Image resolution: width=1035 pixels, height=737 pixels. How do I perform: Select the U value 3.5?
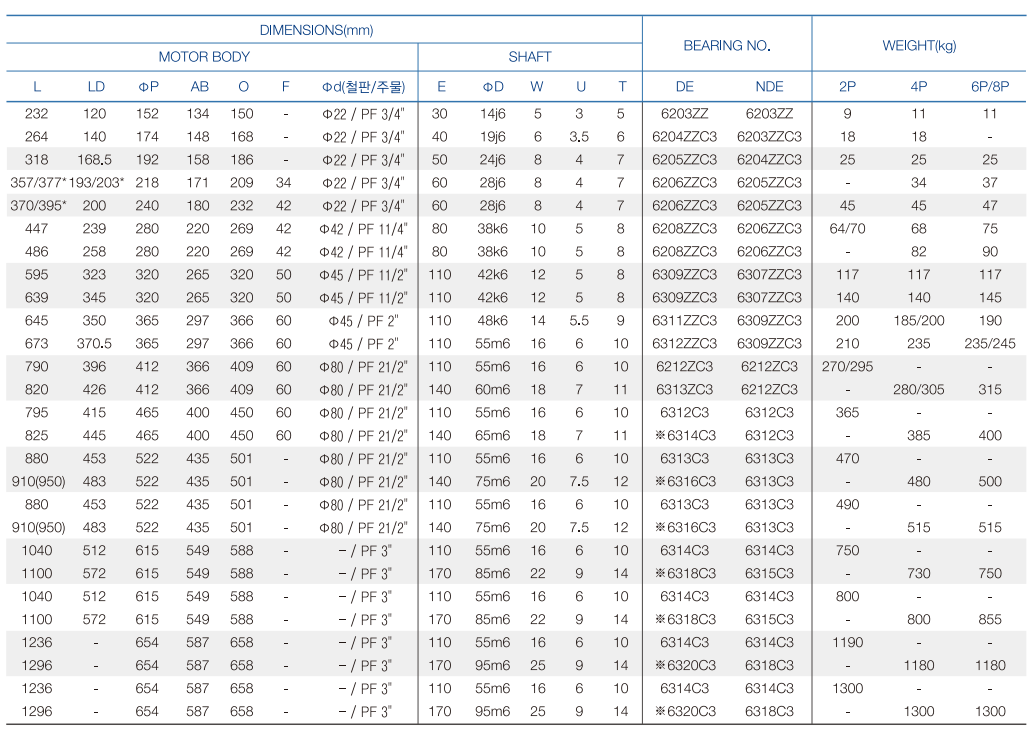579,137
